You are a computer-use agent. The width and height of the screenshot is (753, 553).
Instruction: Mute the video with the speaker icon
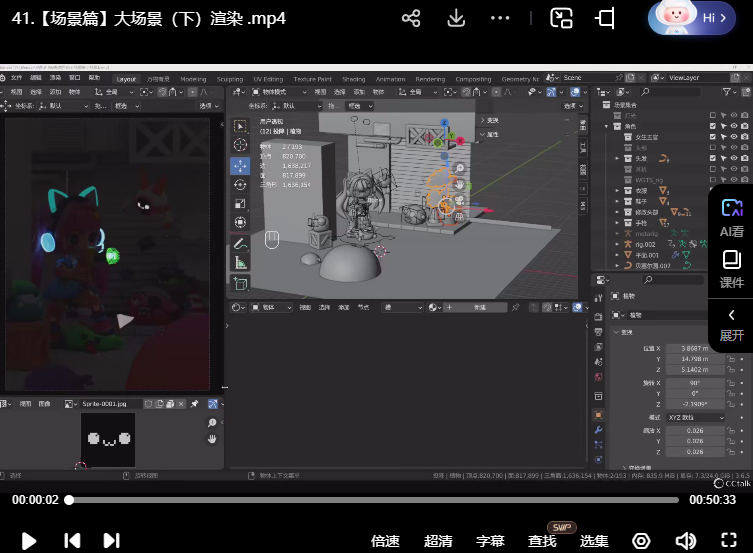685,540
